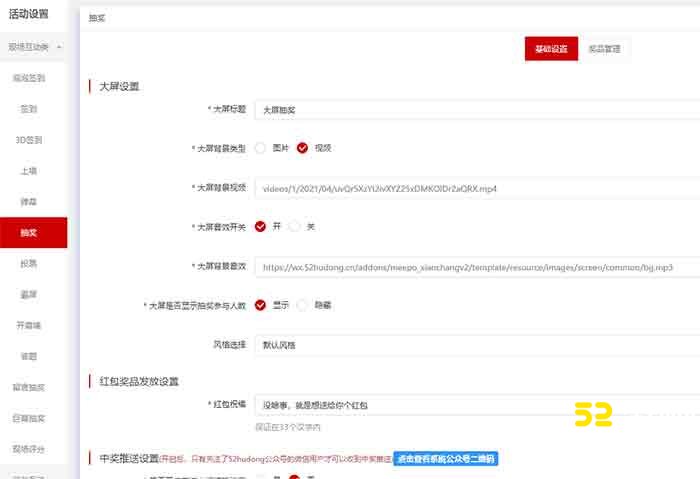Switch to the 基础设置 tab
The image size is (700, 479).
coord(551,49)
